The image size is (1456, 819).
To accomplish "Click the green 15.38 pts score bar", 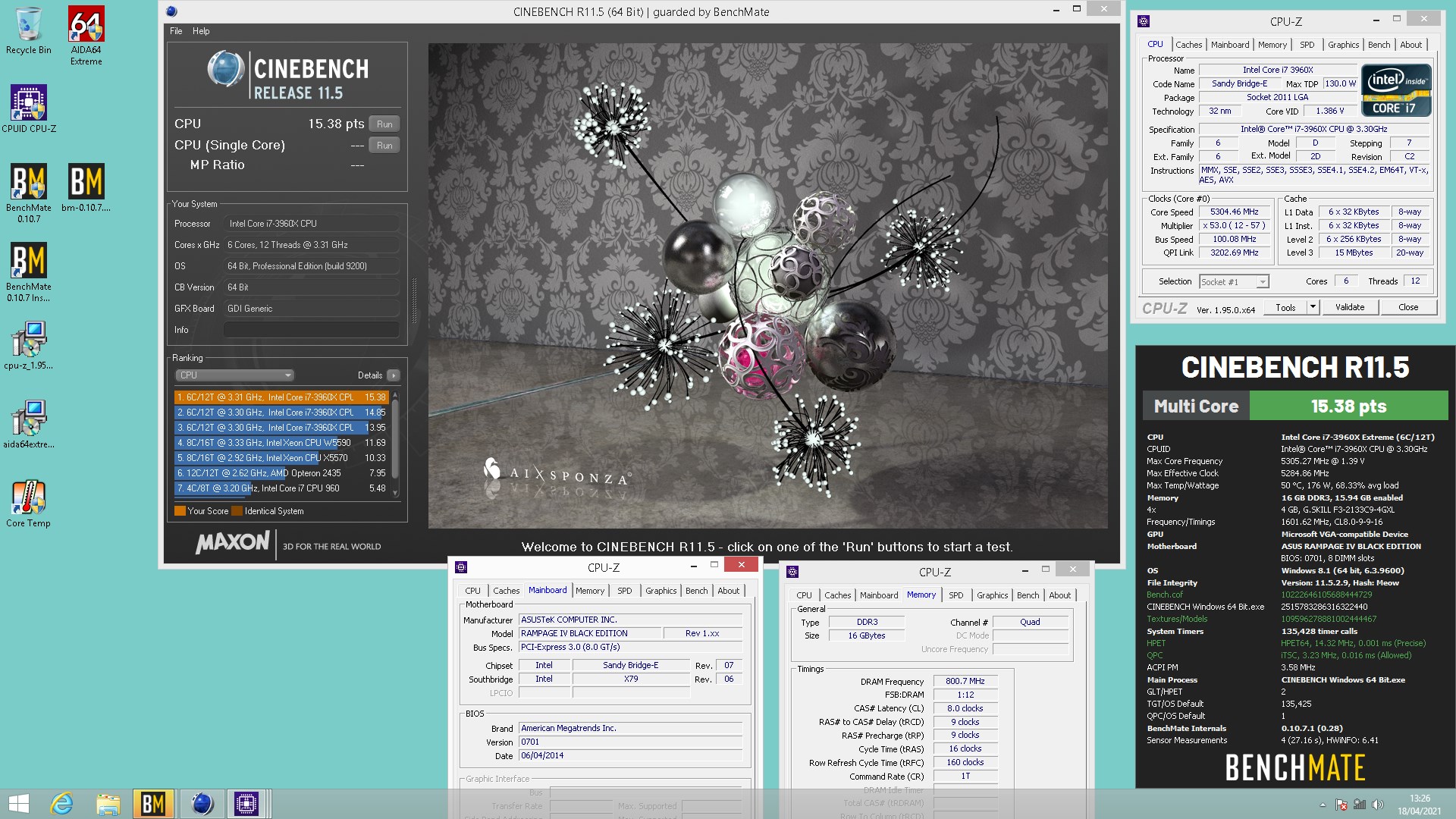I will click(x=1348, y=406).
